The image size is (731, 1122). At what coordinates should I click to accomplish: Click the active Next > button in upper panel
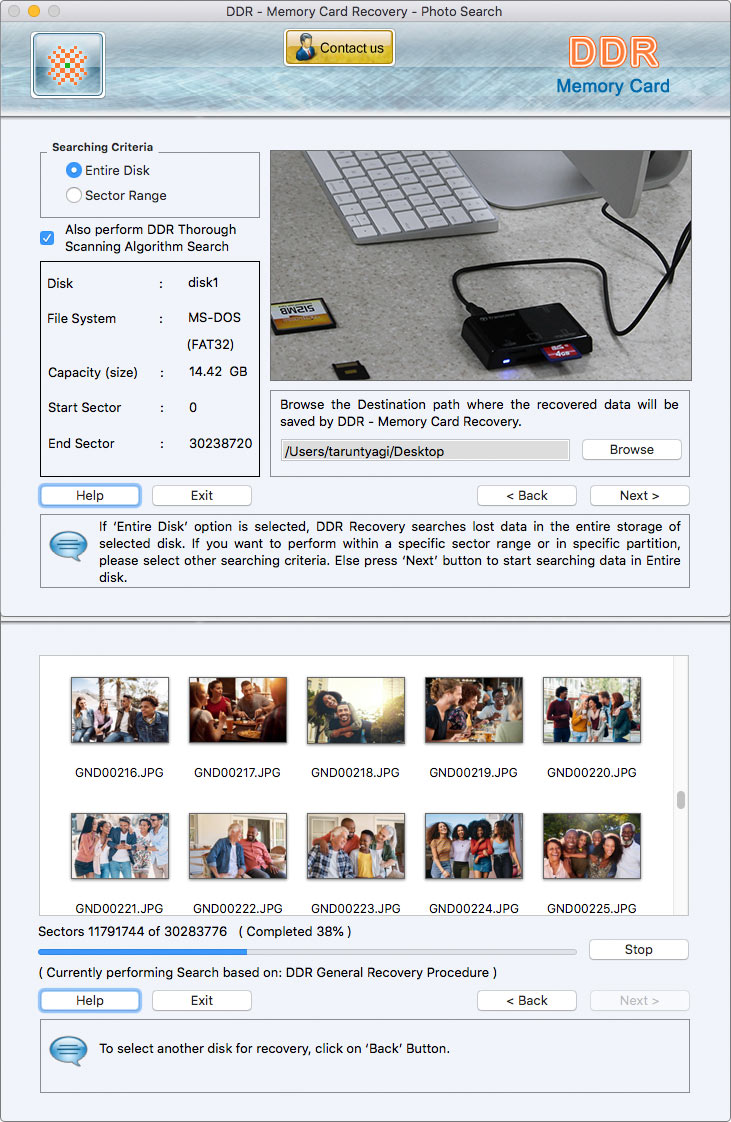click(x=639, y=495)
